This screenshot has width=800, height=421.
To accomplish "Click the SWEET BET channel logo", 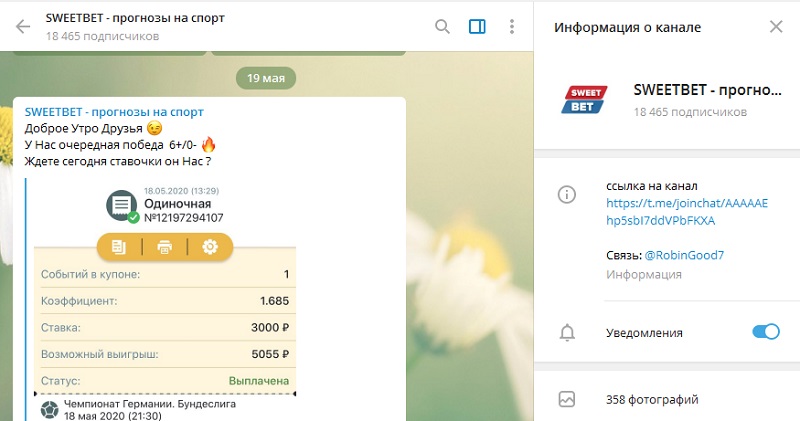I will 584,100.
